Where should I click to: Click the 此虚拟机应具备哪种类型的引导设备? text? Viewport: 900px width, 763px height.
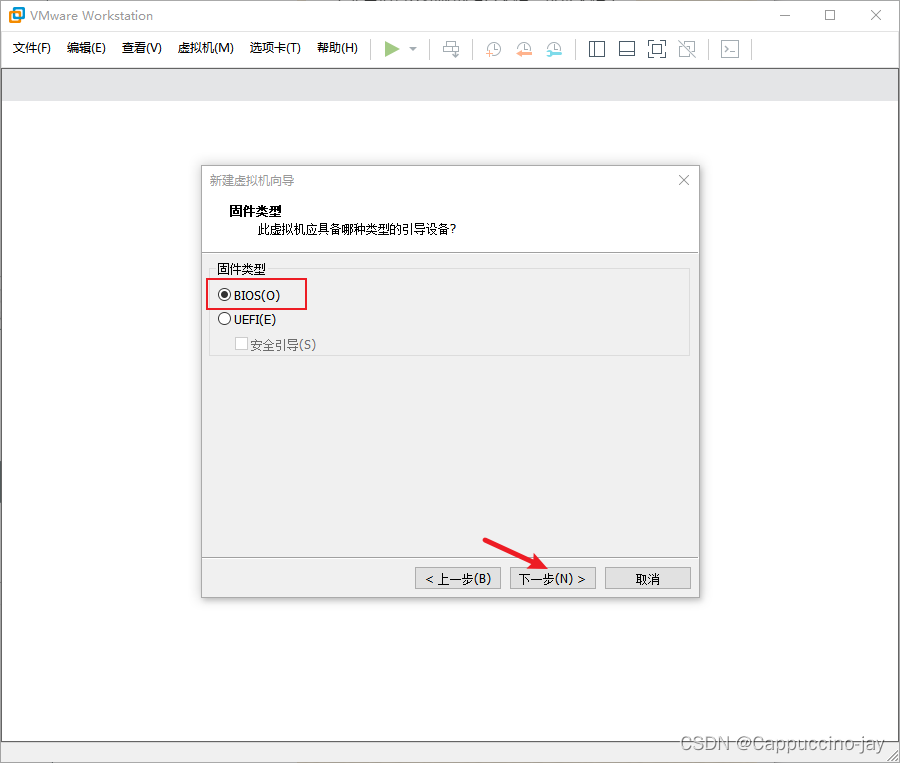(357, 230)
